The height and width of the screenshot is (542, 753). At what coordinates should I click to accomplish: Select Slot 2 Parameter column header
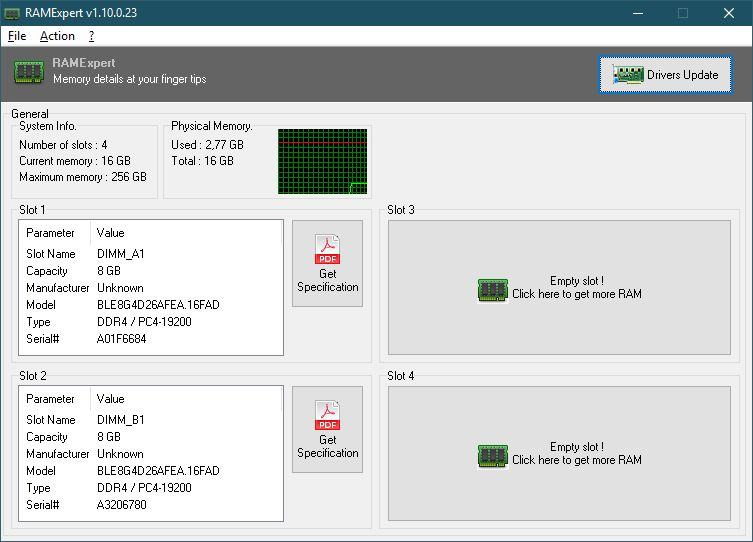pos(50,399)
